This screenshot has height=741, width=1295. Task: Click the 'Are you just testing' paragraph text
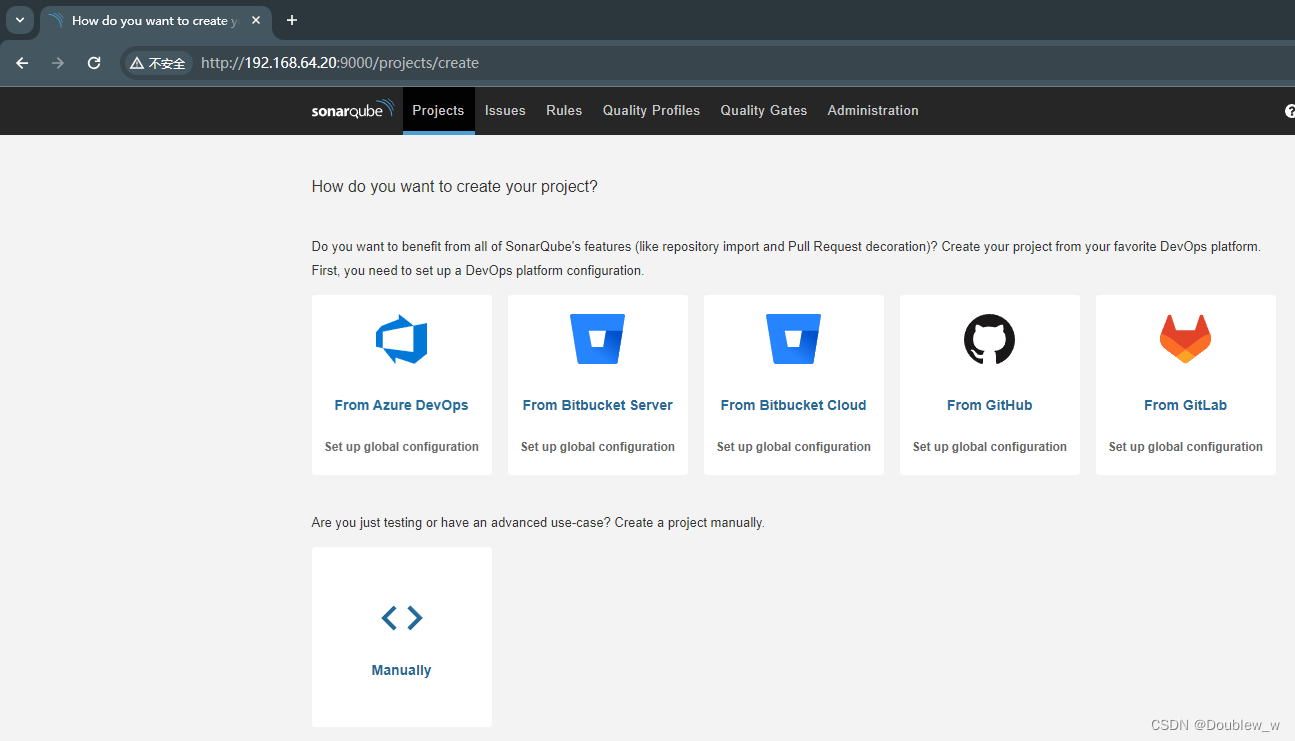538,523
